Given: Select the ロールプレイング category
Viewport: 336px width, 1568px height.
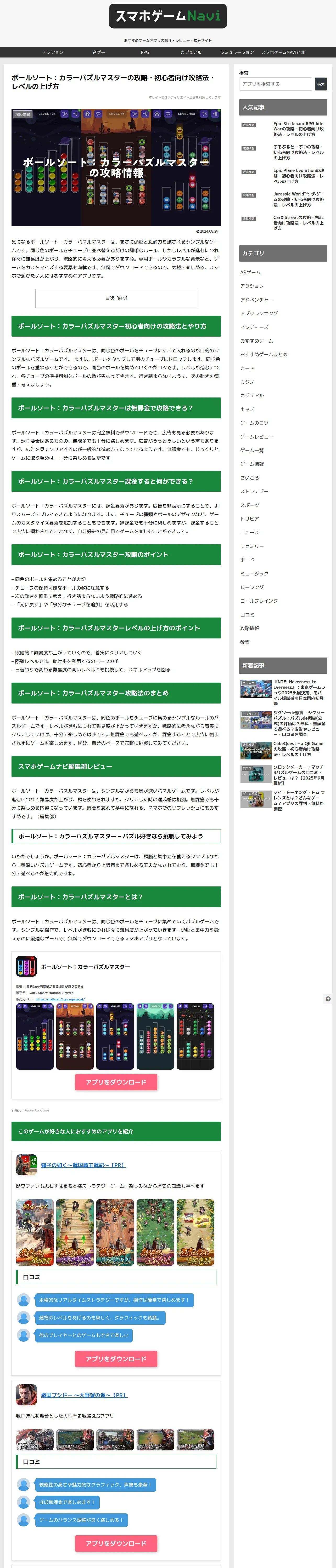Looking at the screenshot, I should pos(259,601).
